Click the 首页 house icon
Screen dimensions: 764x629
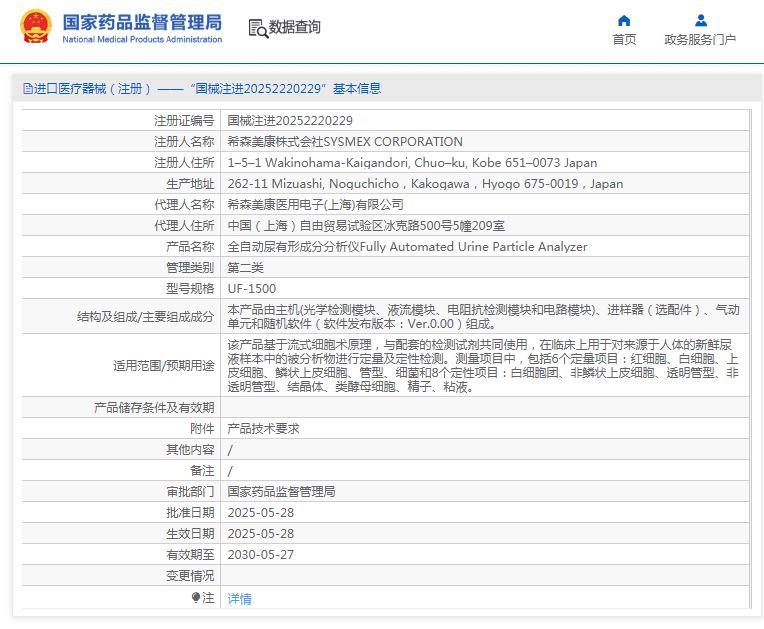coord(624,20)
